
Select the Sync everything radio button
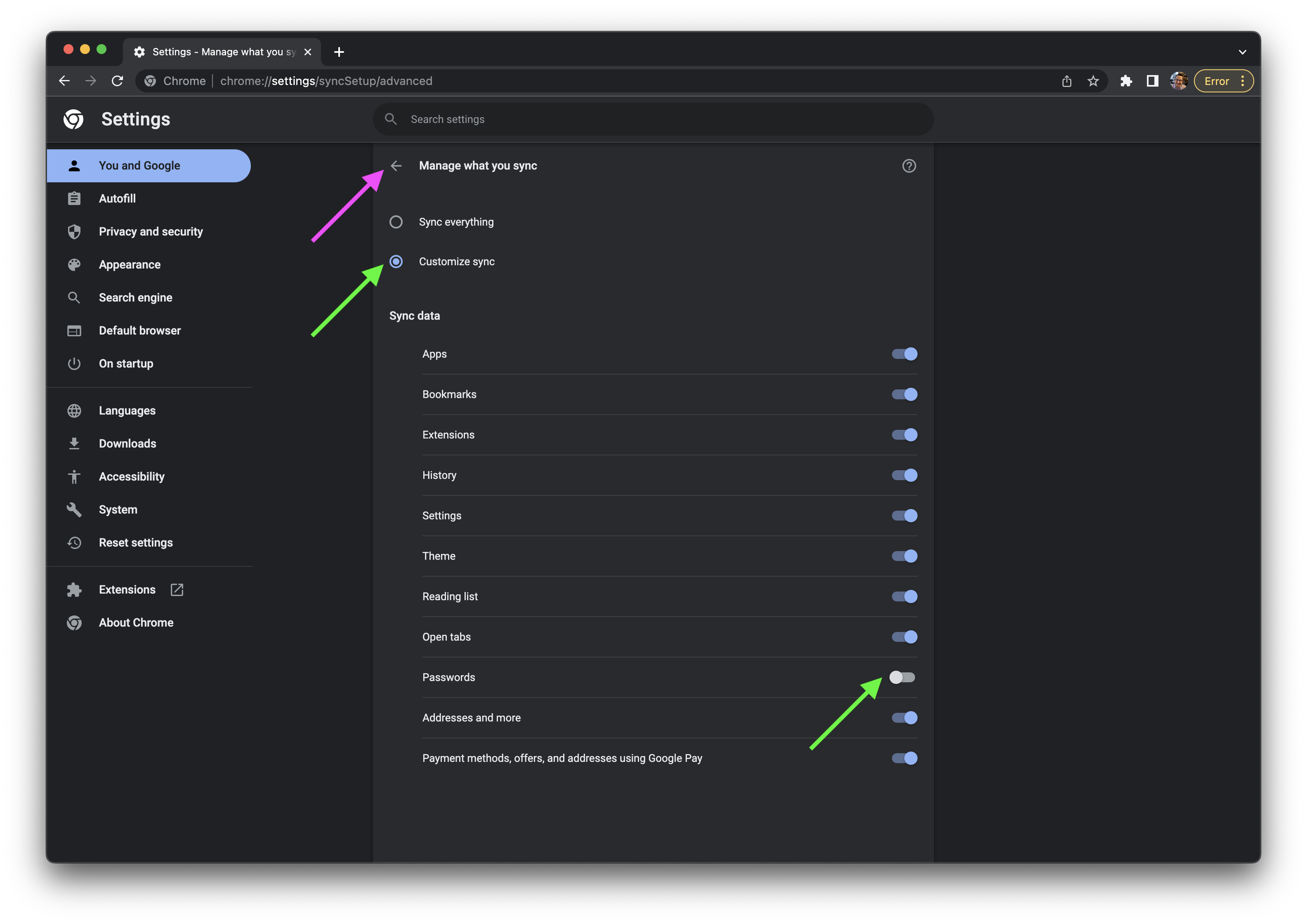pyautogui.click(x=396, y=222)
